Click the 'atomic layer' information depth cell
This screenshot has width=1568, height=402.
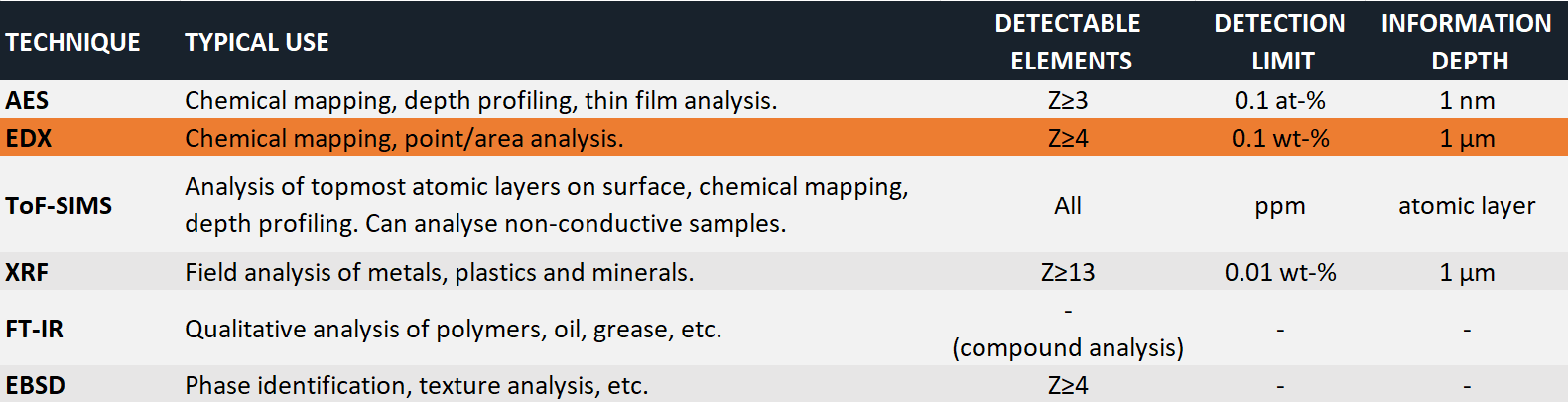(1467, 205)
